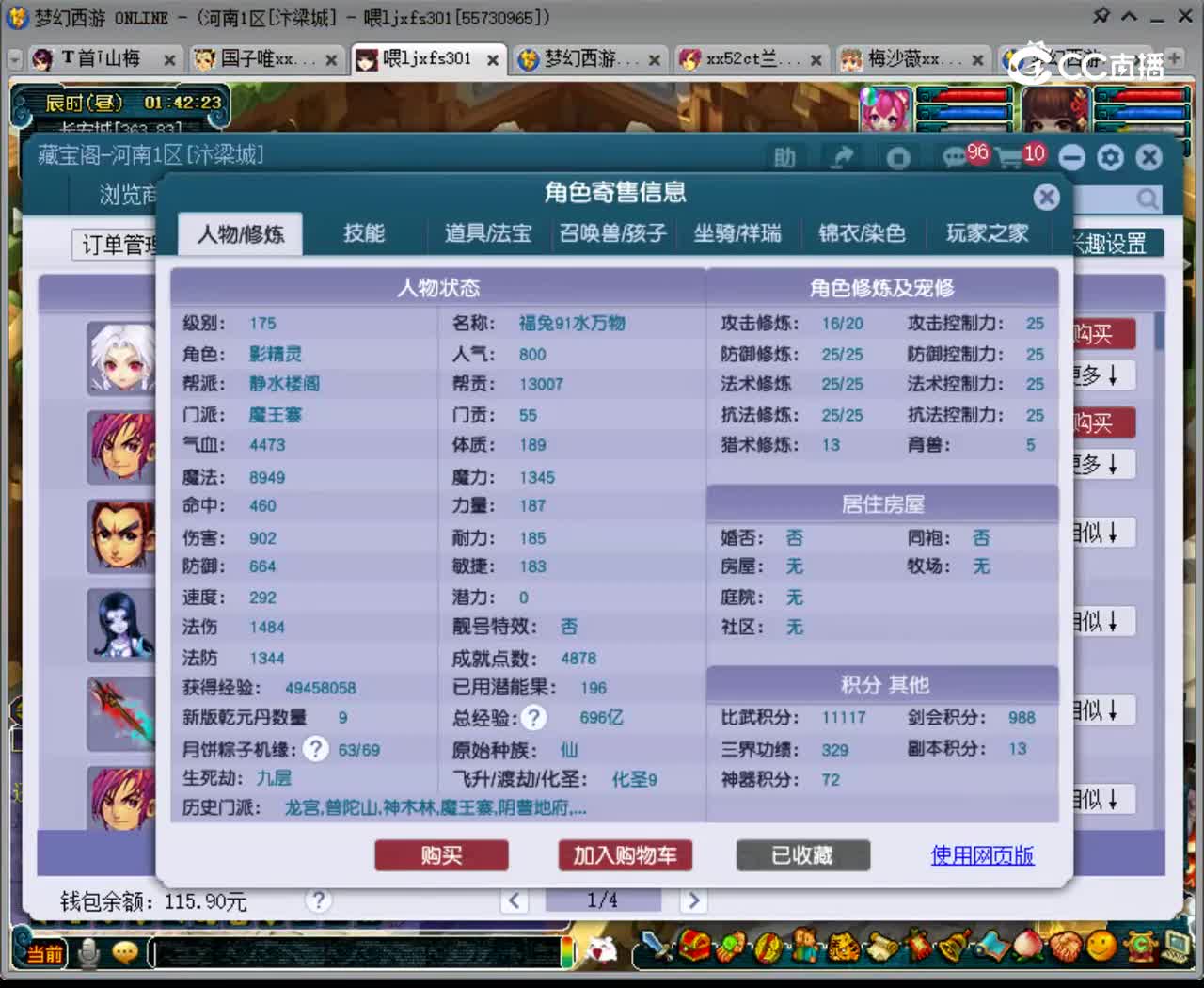Screen dimensions: 1204x988
Task: Open the 使用网页版 link
Action: [981, 855]
